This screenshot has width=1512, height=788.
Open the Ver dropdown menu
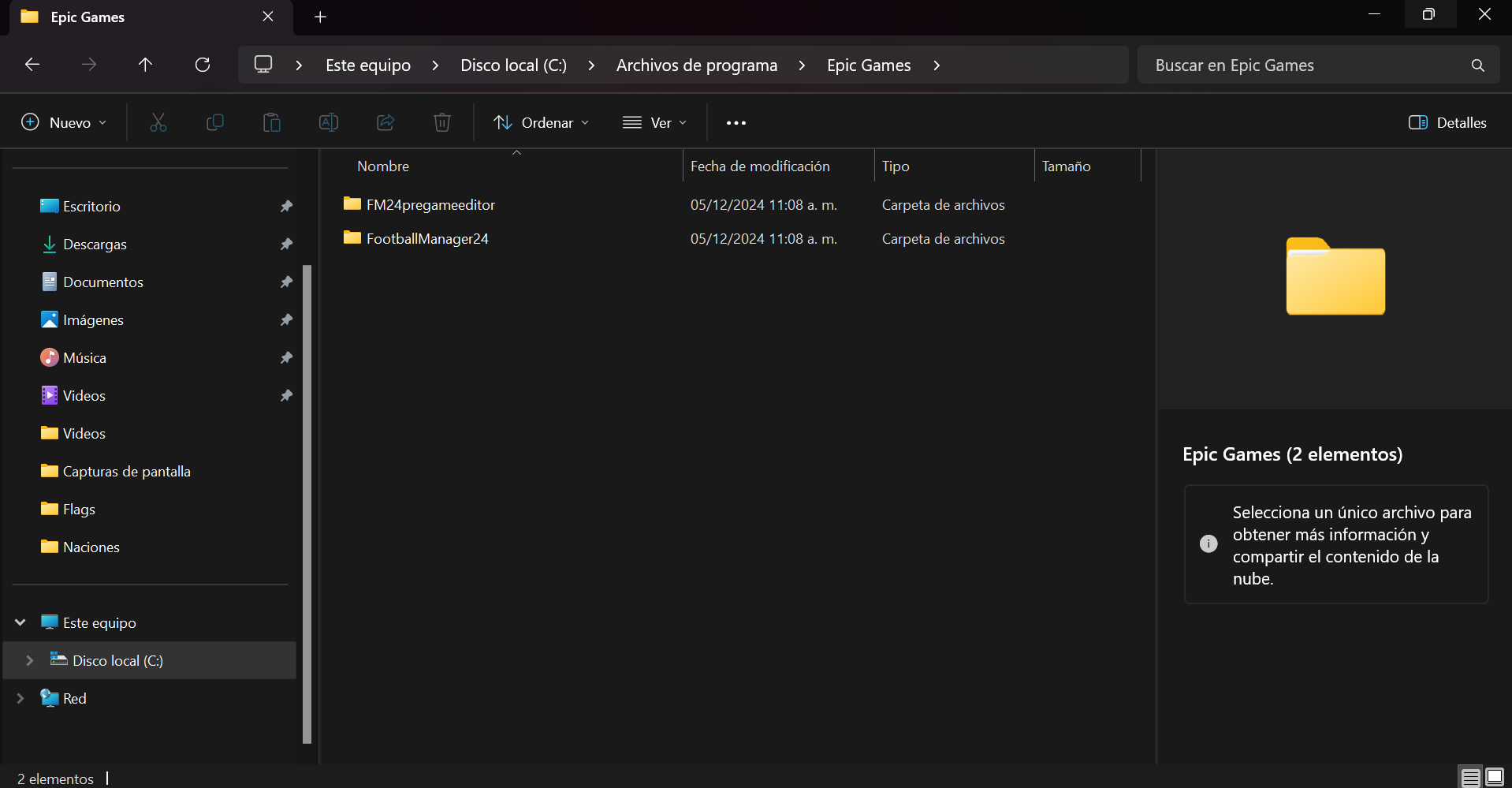click(x=655, y=122)
